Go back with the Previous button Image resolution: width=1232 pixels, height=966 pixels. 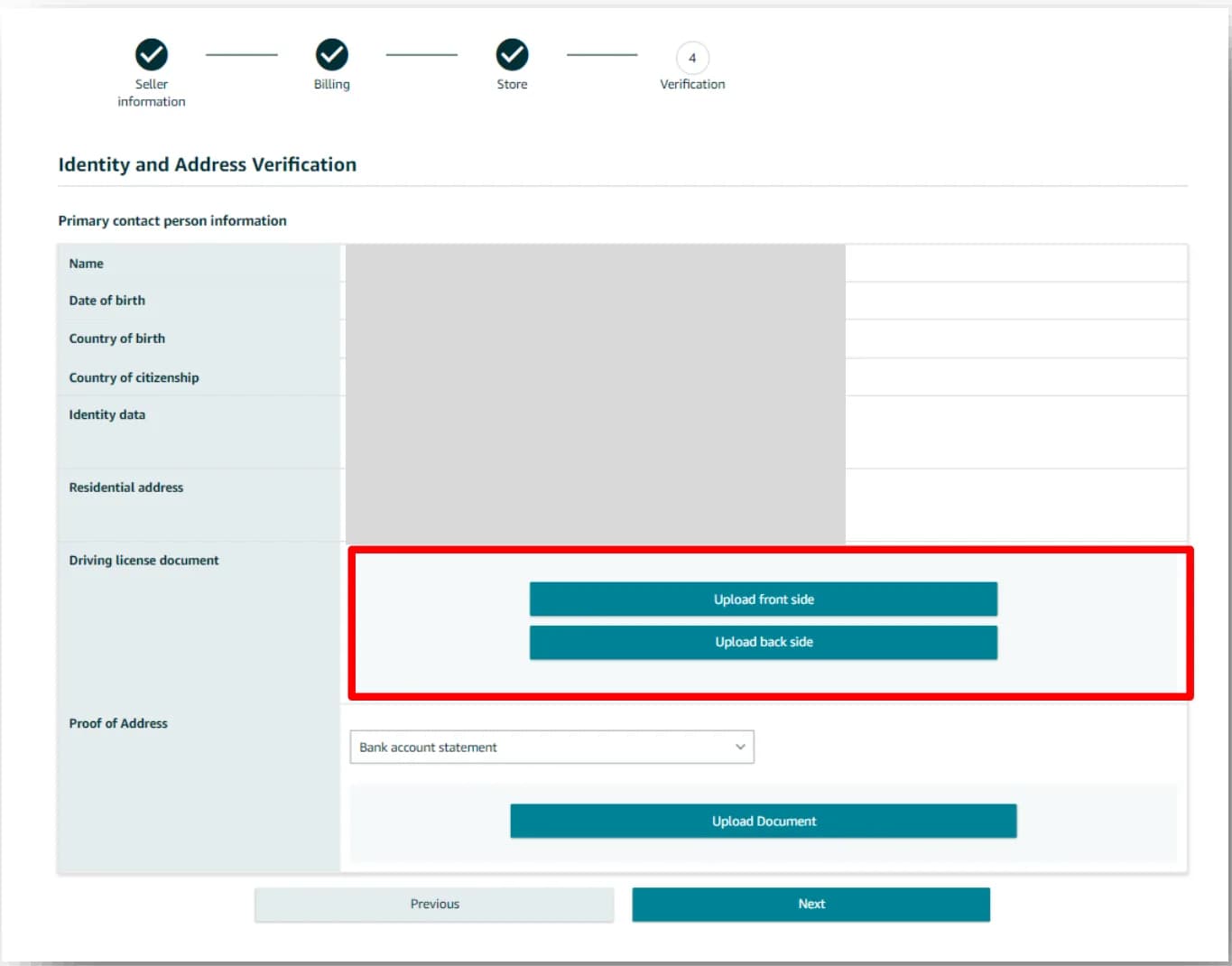pyautogui.click(x=434, y=904)
